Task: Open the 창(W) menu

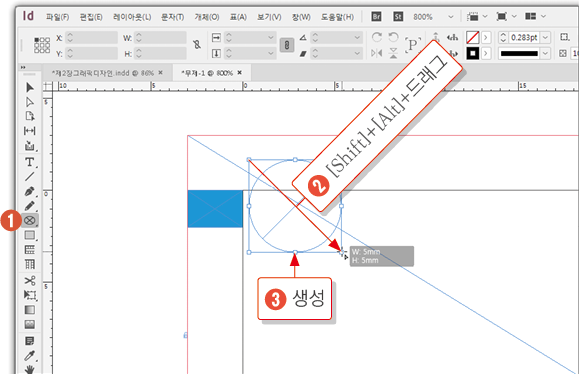Action: tap(301, 17)
